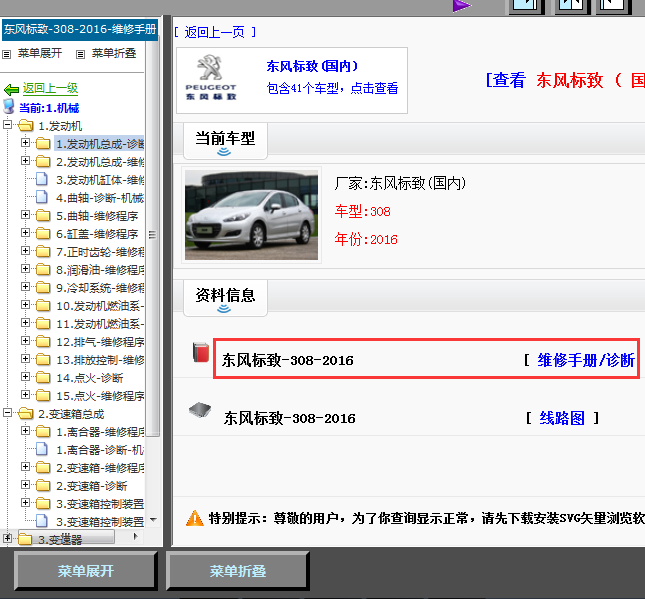
Task: Open the 东风标致 (国内) brand link
Action: coord(313,66)
